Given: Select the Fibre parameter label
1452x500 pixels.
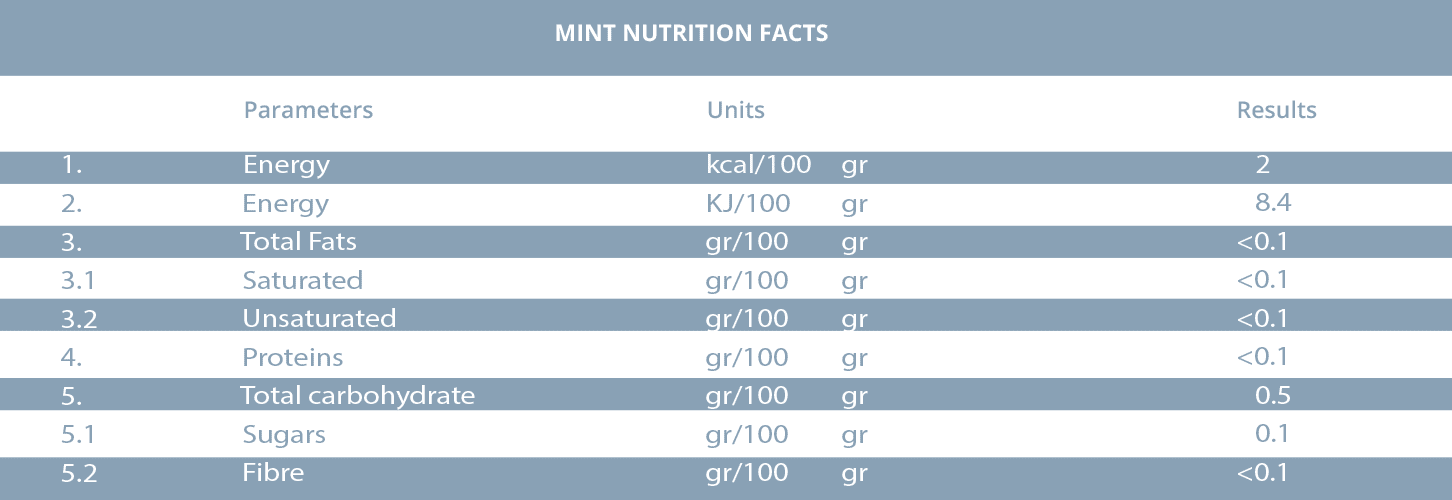Looking at the screenshot, I should pyautogui.click(x=273, y=473).
